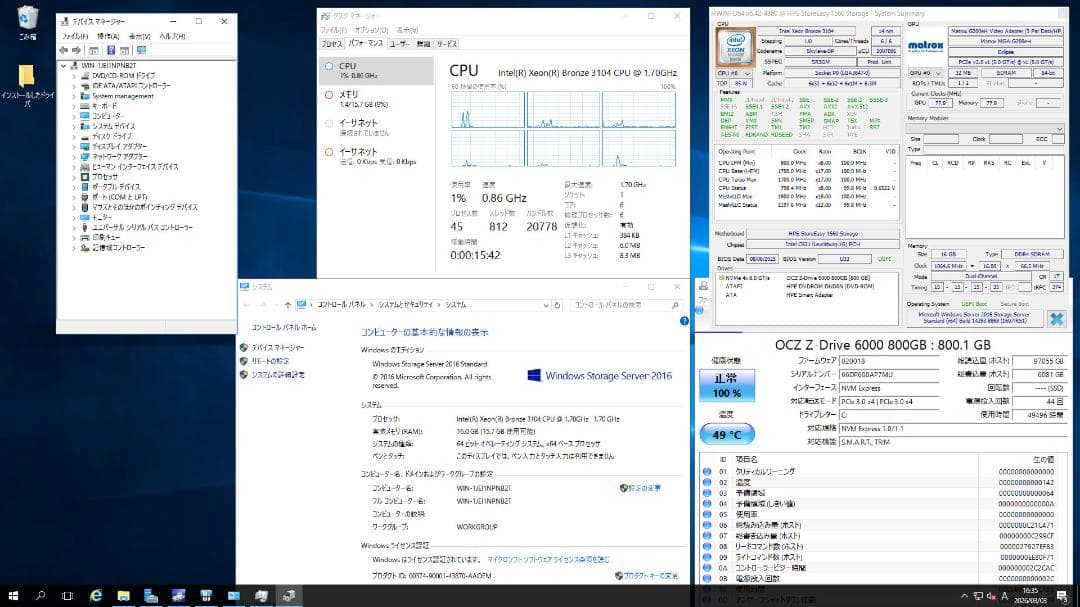The image size is (1080, 607).
Task: Open Advanced system settings link
Action: tap(278, 375)
